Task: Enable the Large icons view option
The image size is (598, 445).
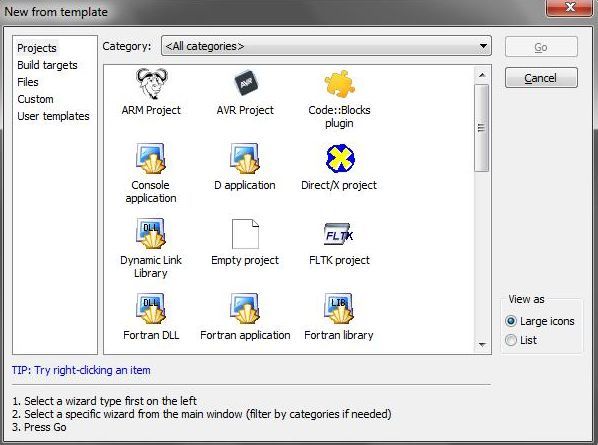Action: click(x=511, y=321)
